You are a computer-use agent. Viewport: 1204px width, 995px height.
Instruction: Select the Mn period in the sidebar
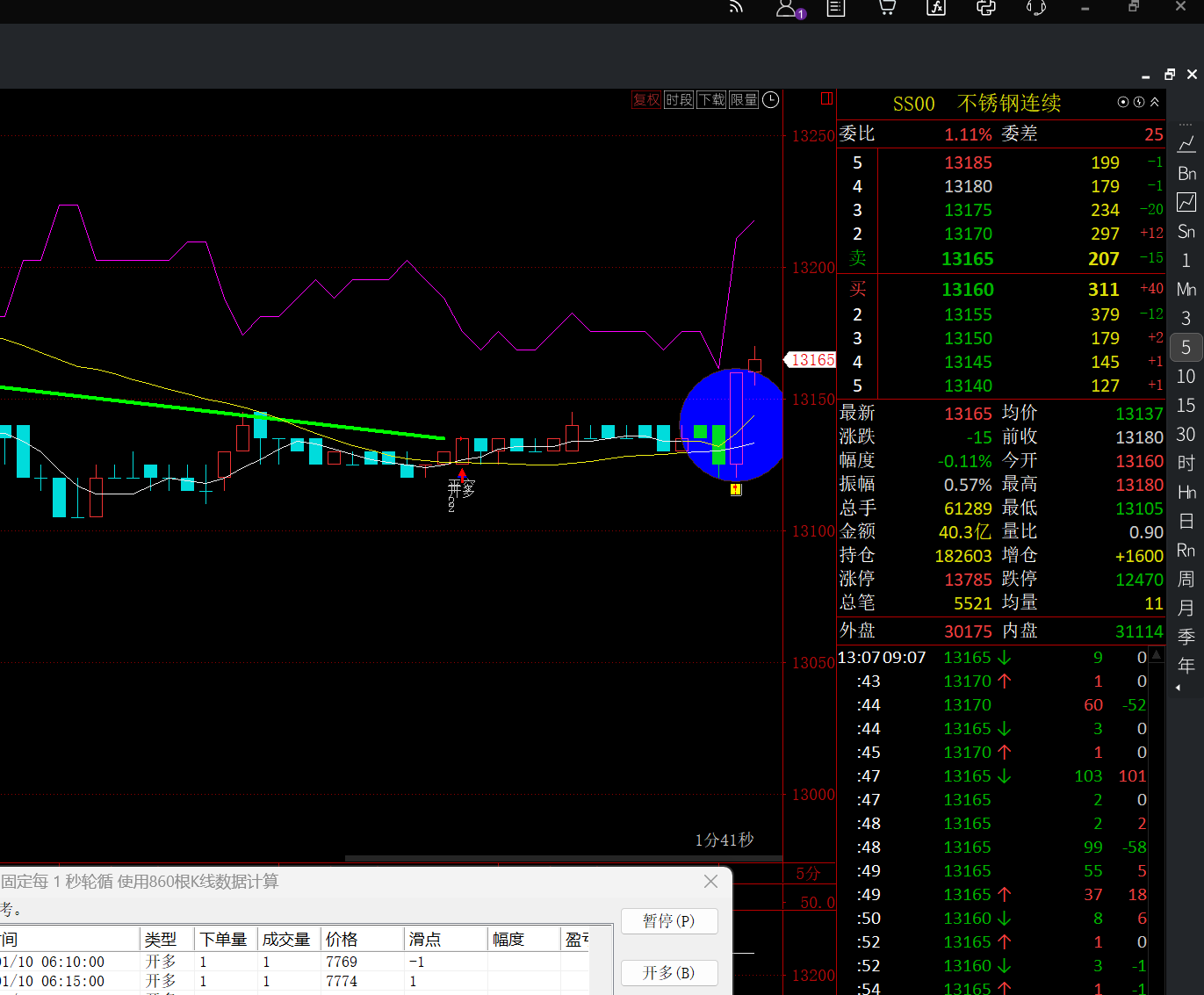tap(1186, 289)
